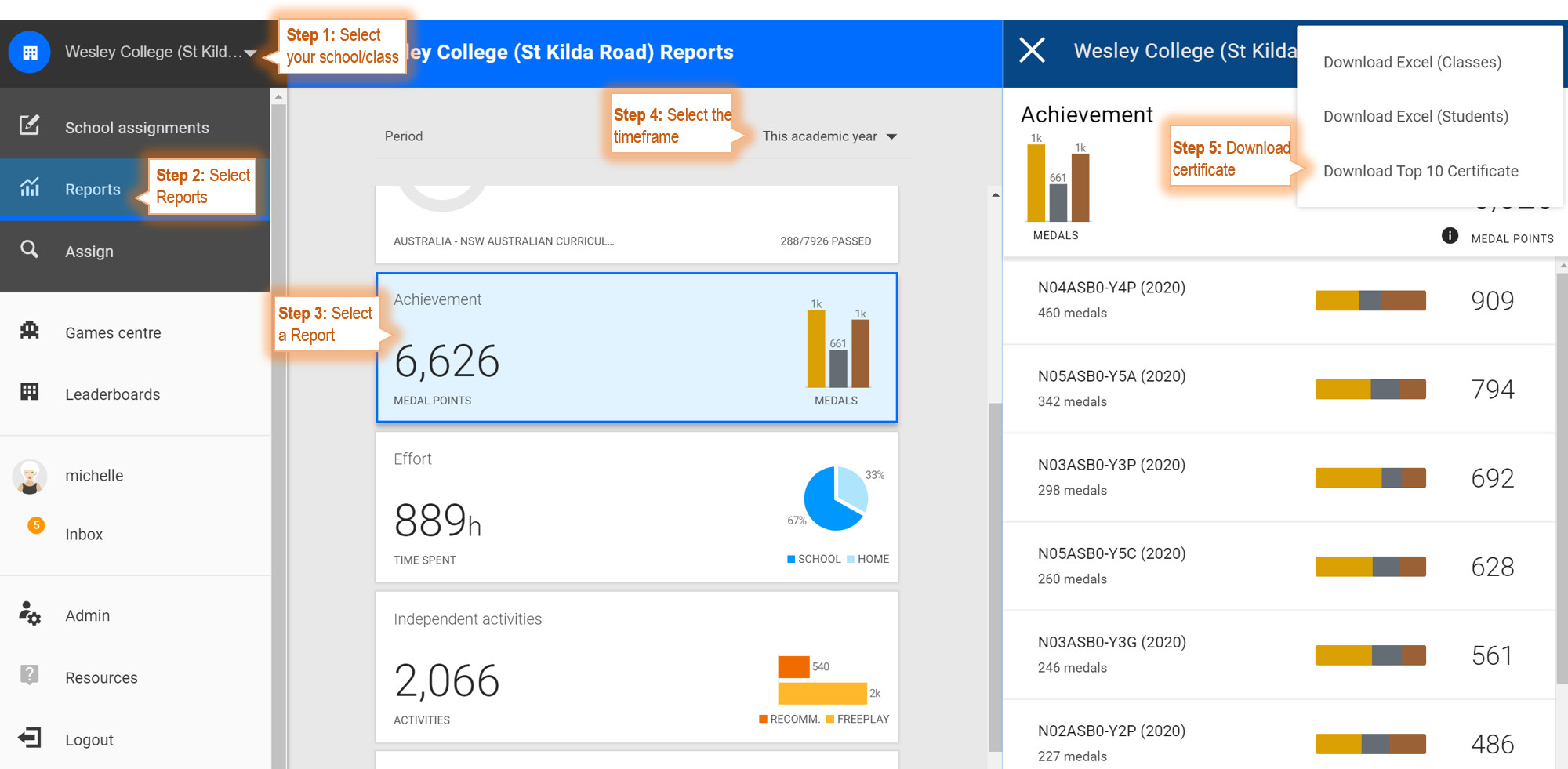This screenshot has height=769, width=1568.
Task: Open class N02ASB0-Y2P (2020) row
Action: coord(1278,735)
